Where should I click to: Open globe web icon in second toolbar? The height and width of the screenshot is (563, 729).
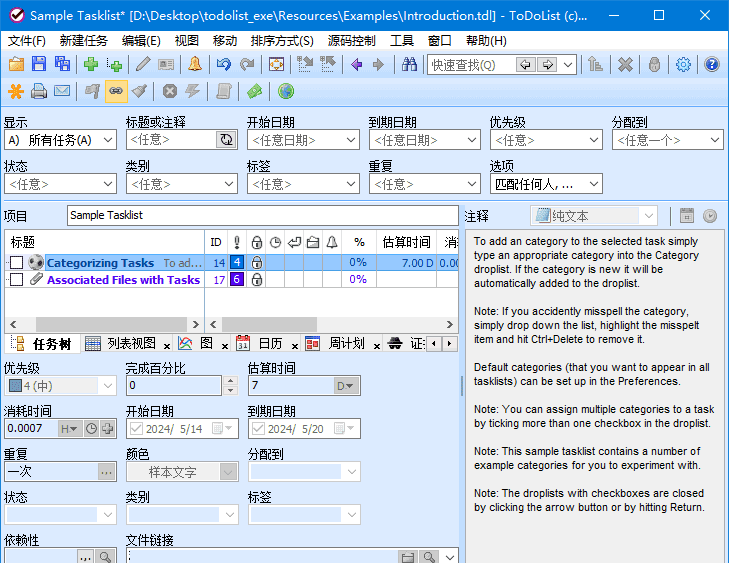pos(286,91)
